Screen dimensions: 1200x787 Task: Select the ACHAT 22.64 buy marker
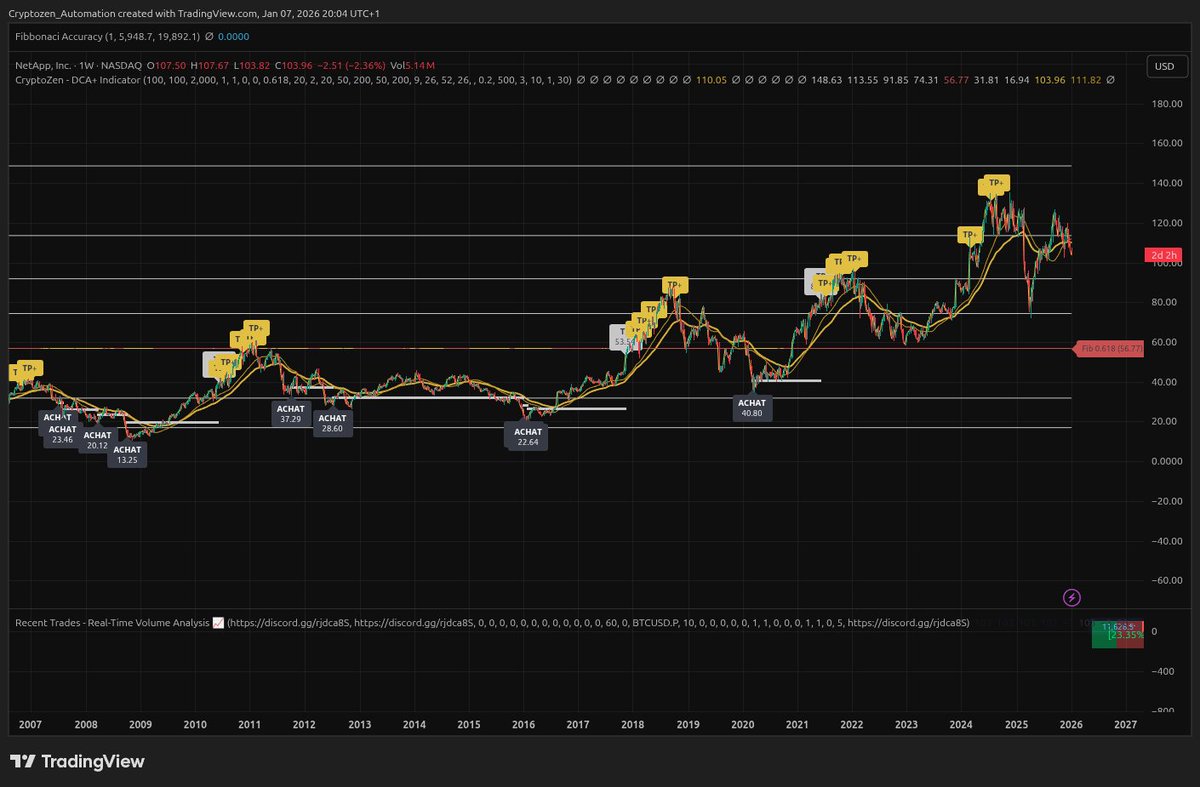click(x=528, y=436)
